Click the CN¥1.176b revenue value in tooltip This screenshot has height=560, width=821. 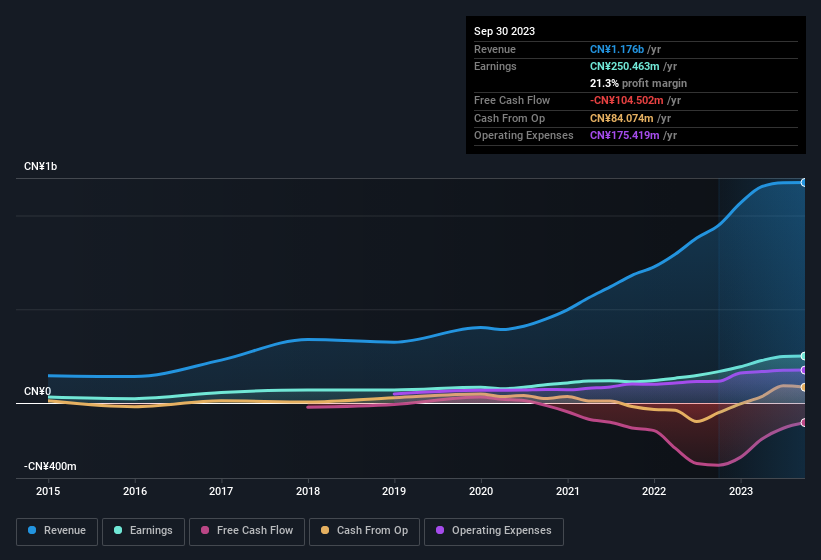click(x=617, y=49)
